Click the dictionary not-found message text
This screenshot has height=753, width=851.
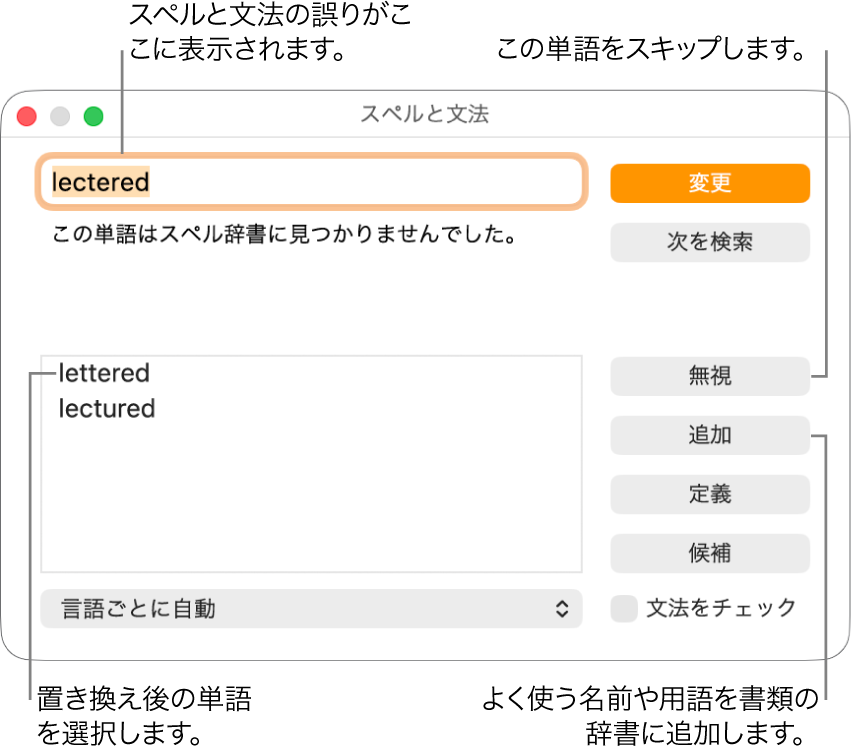285,235
